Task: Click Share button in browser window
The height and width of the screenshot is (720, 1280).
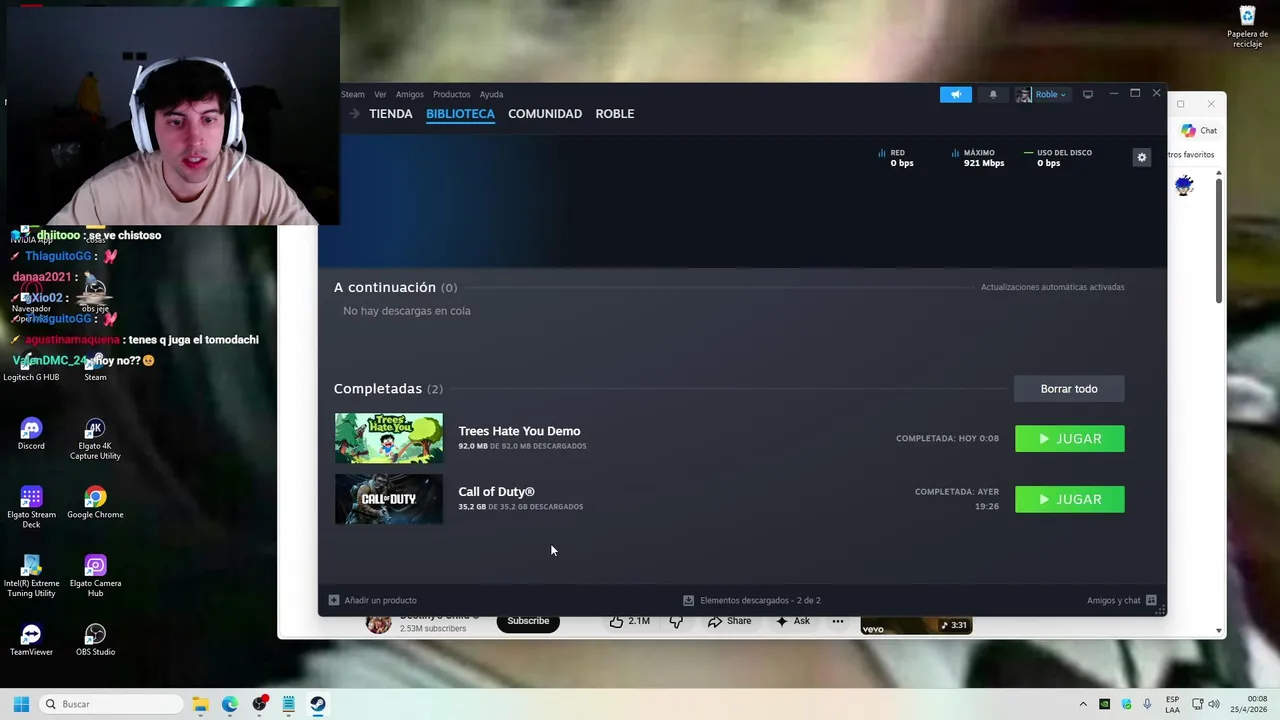Action: coord(729,622)
